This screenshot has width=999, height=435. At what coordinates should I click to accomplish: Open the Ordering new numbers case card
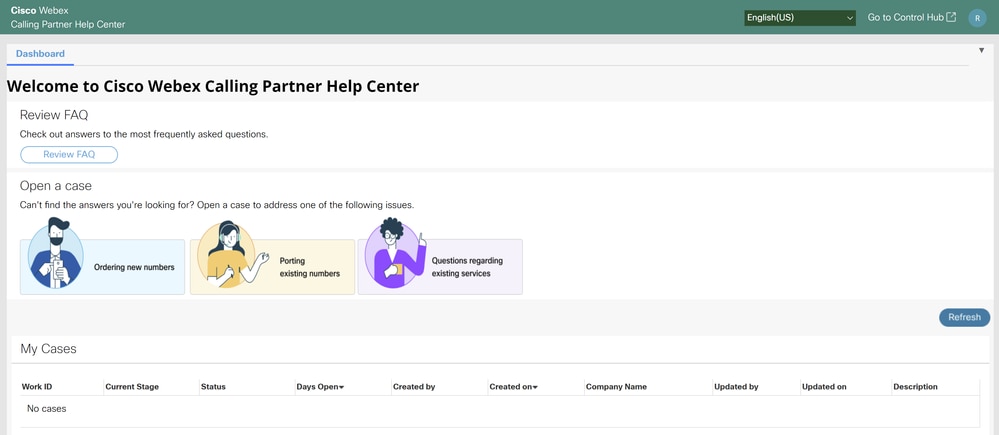[103, 267]
